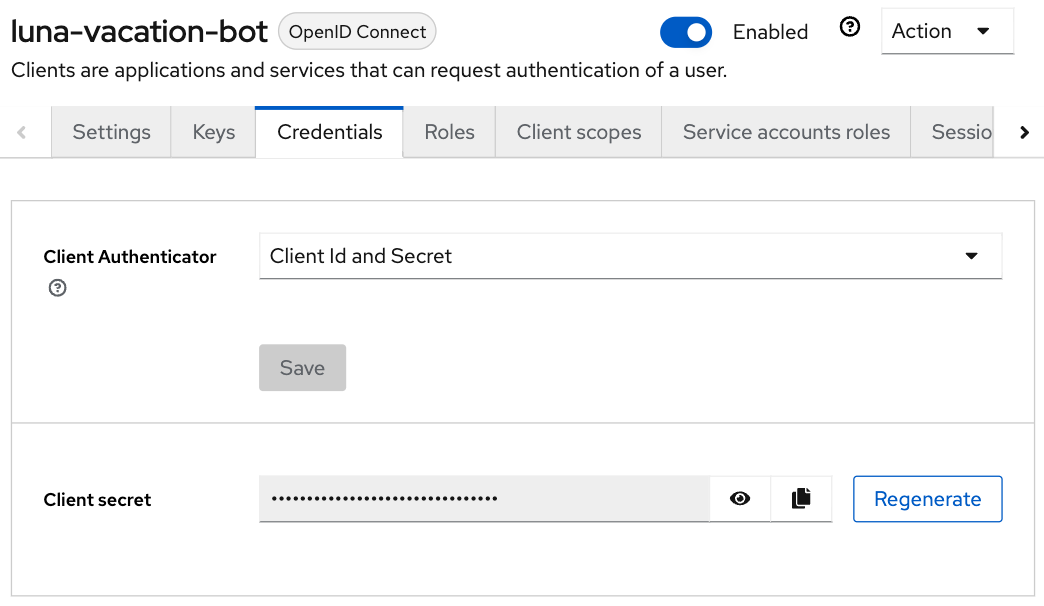This screenshot has width=1044, height=606.
Task: Open the partially visible Sessions tab
Action: tap(952, 132)
